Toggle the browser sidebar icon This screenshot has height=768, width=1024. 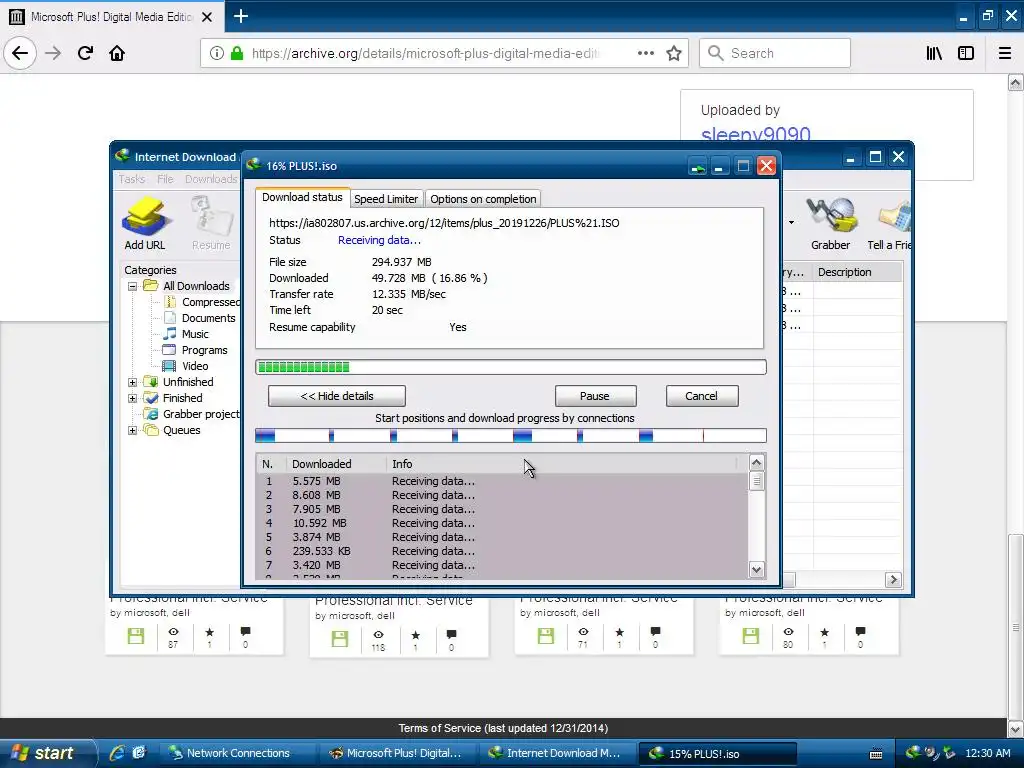[x=966, y=54]
